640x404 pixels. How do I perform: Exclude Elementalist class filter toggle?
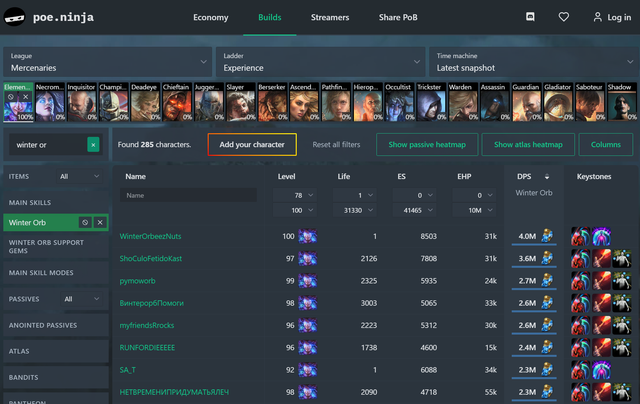(x=11, y=97)
